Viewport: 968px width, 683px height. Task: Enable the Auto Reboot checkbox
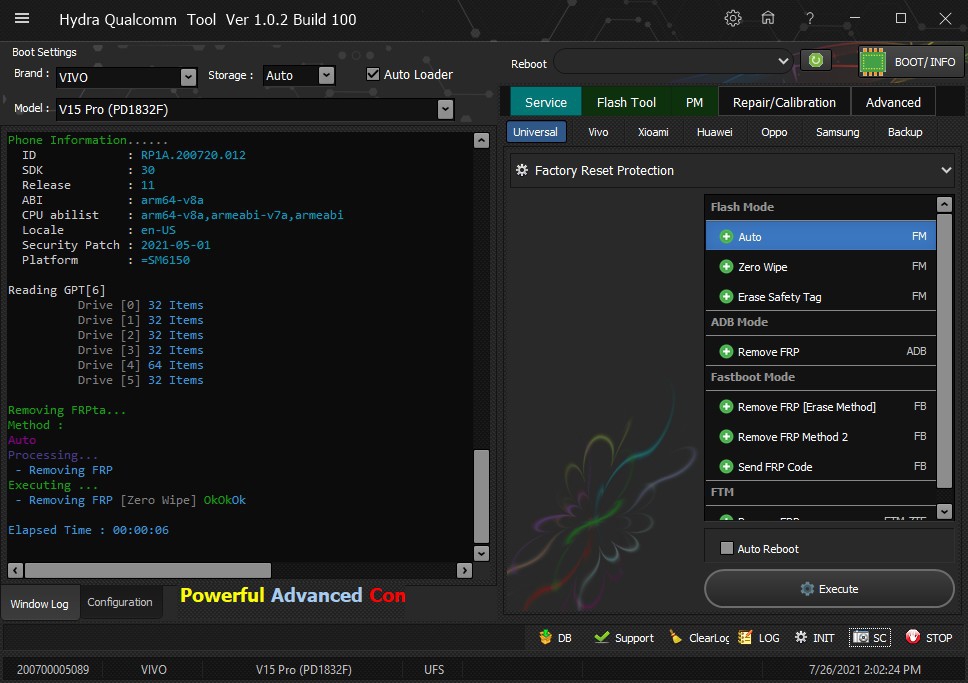727,548
